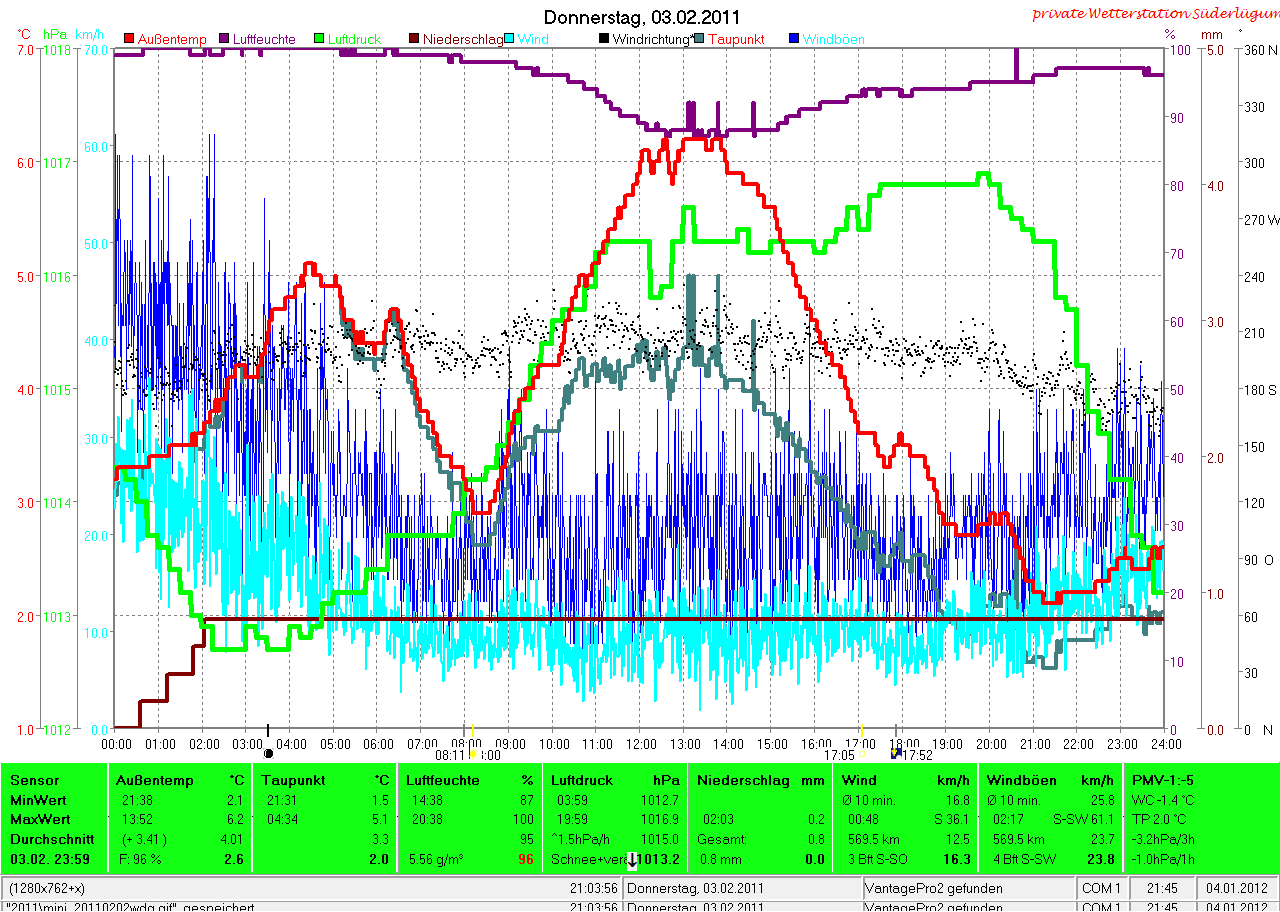Click the black dot marker below the time axis
This screenshot has height=912, width=1280.
coord(268,754)
